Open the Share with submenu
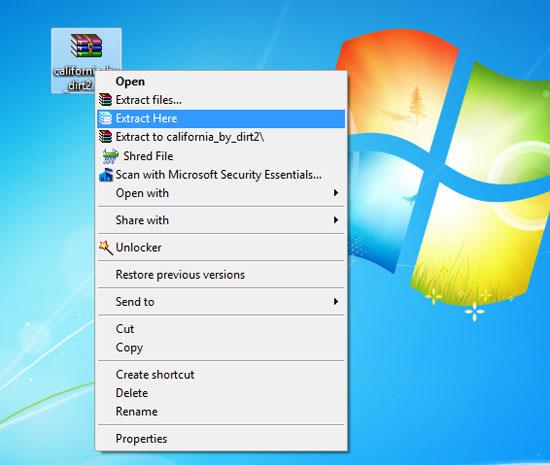550x465 pixels. pyautogui.click(x=221, y=220)
